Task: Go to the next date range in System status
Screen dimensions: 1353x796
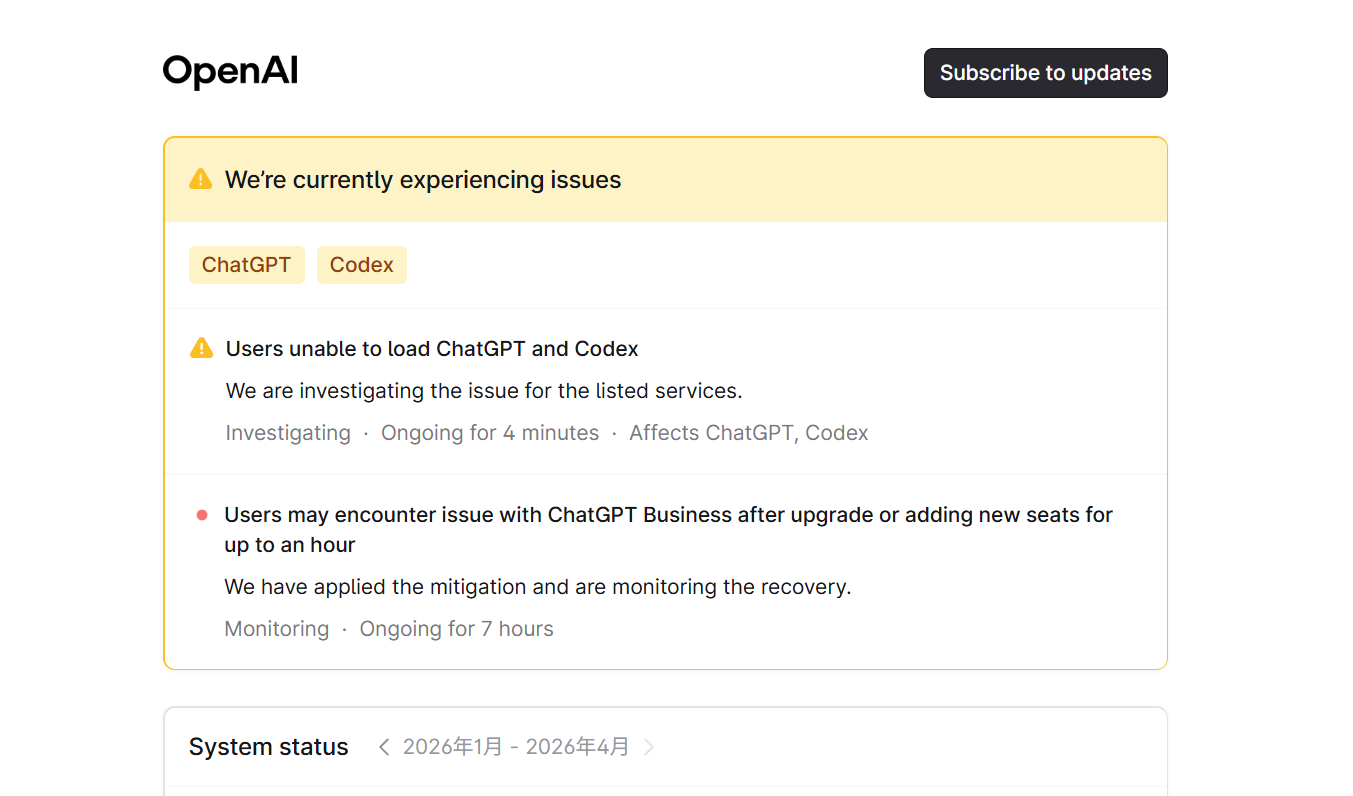Action: (649, 747)
